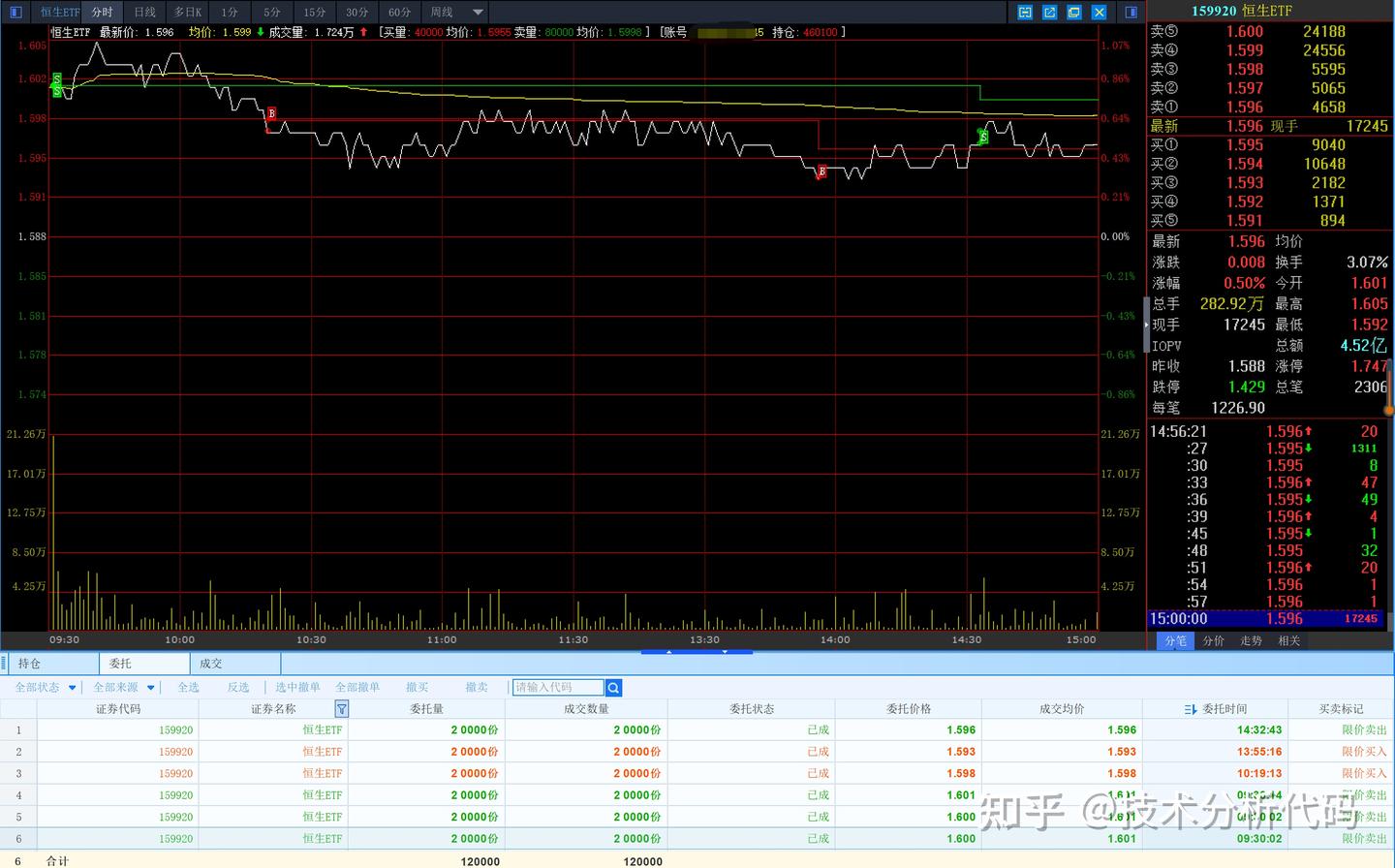The width and height of the screenshot is (1395, 868).
Task: Switch to the 多日K chart tab
Action: tap(187, 12)
